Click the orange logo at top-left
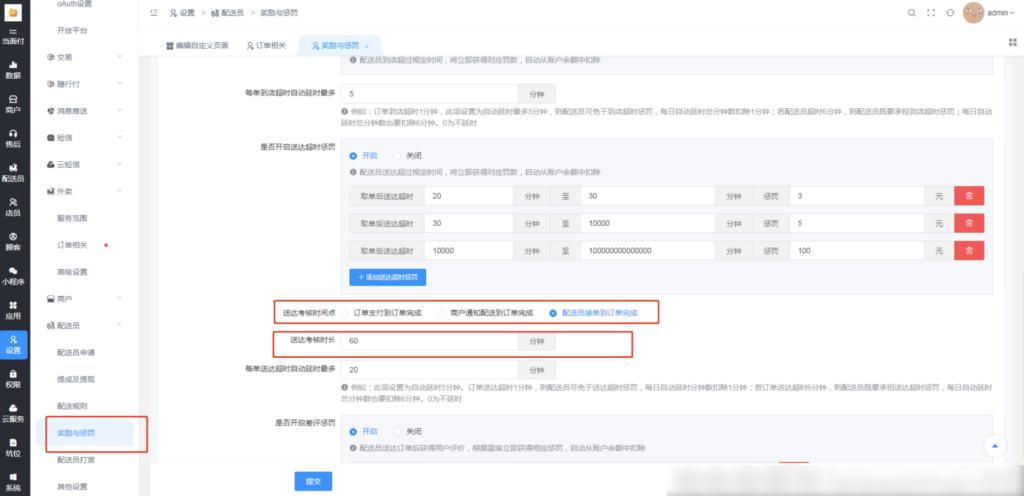1024x496 pixels. tap(14, 12)
